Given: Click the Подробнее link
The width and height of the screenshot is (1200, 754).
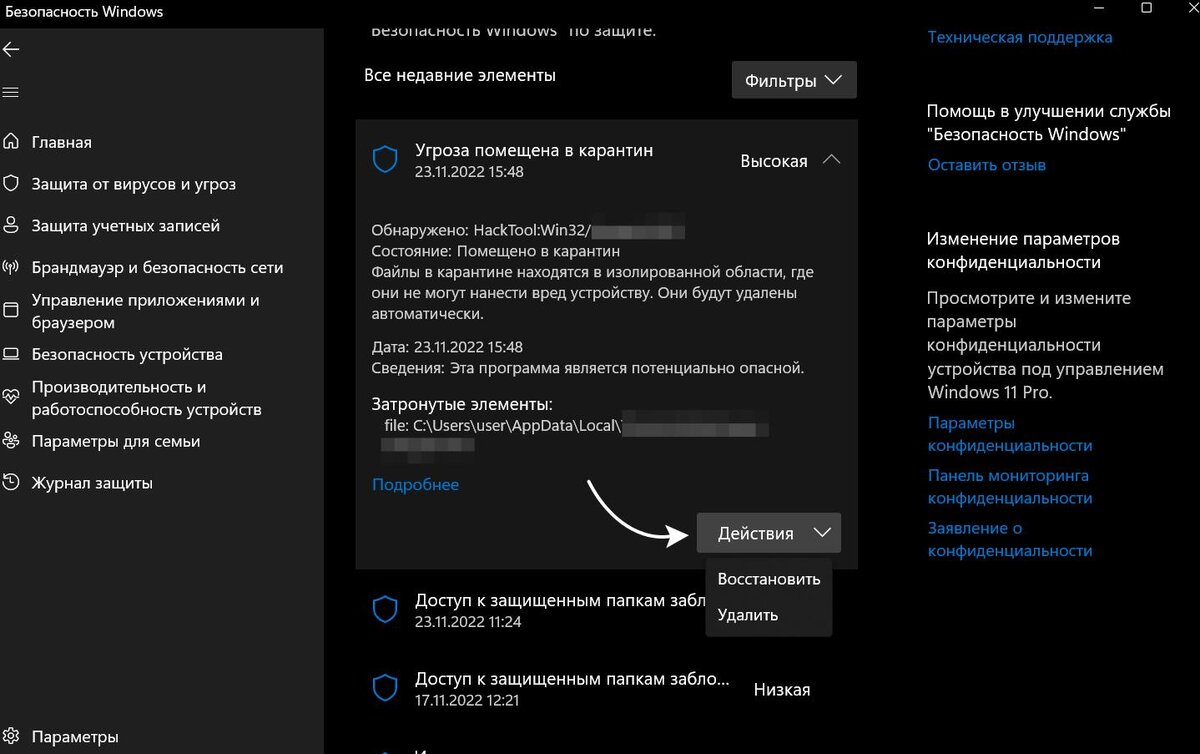Looking at the screenshot, I should point(415,485).
